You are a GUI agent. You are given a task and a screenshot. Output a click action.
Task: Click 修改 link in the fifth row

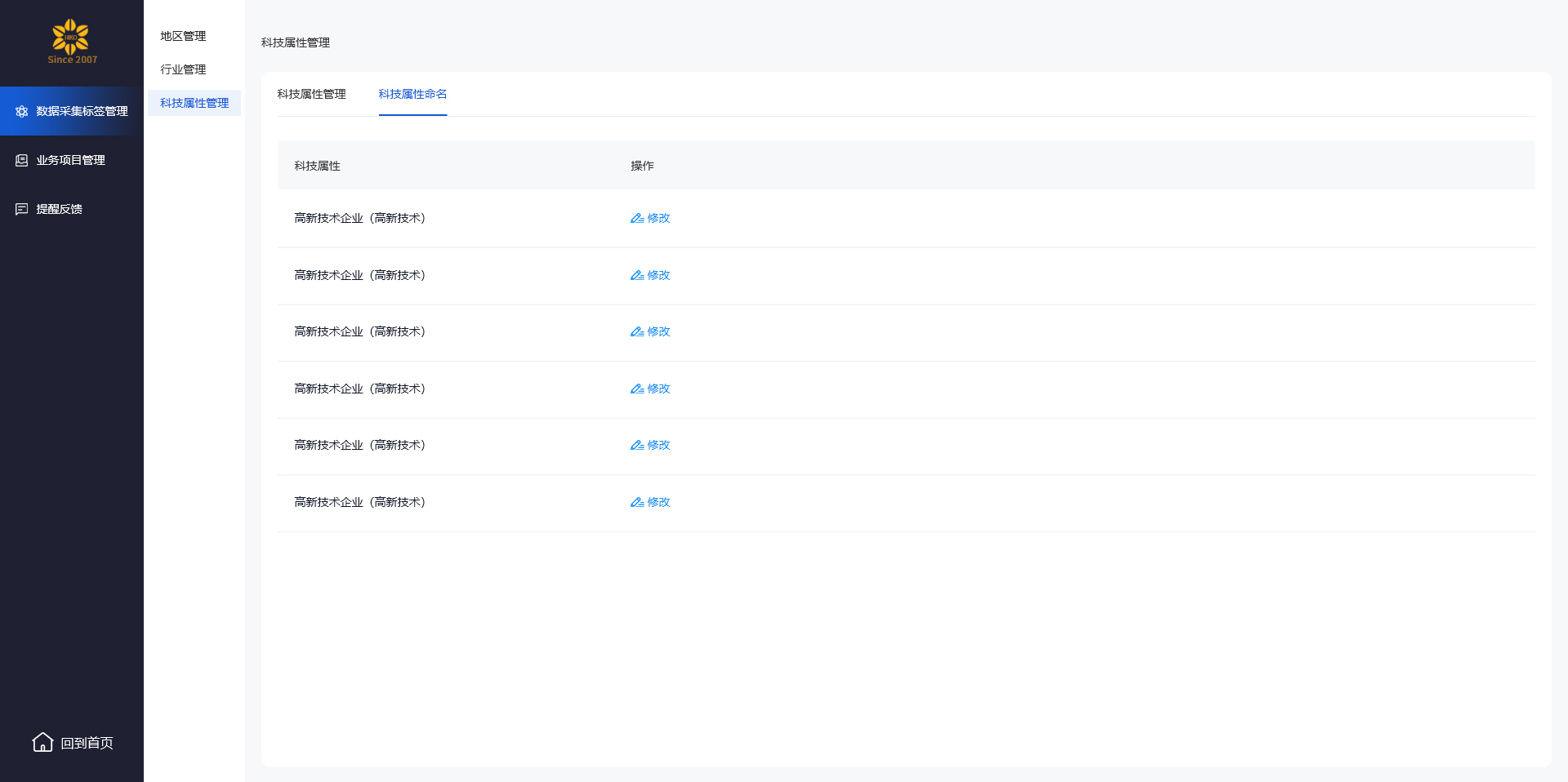coord(658,445)
